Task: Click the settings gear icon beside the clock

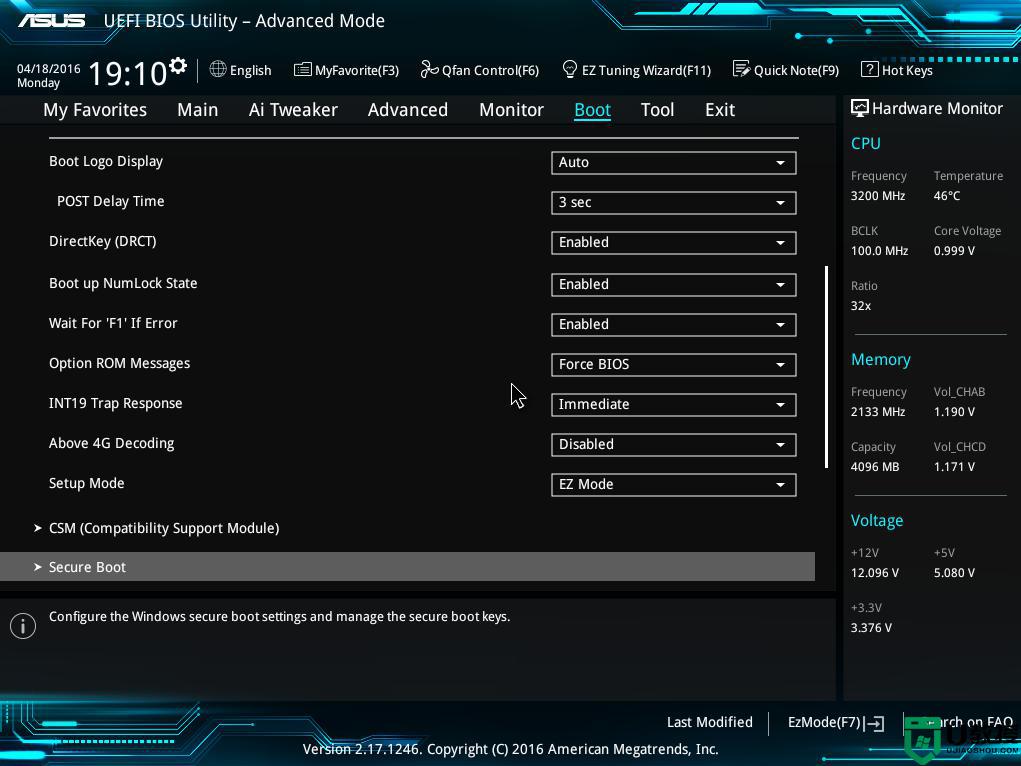Action: coord(178,66)
